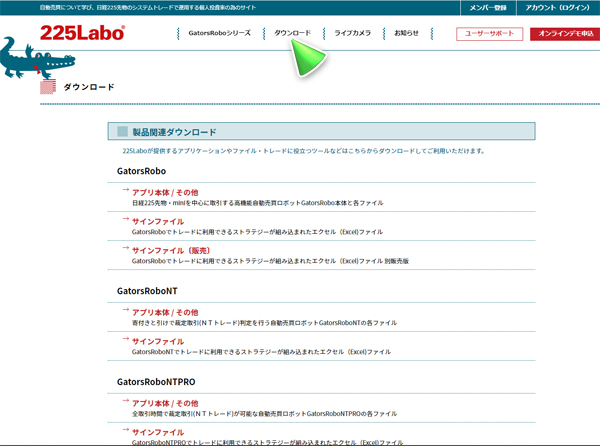Click the 製品関連ダウンロード section header

point(321,132)
